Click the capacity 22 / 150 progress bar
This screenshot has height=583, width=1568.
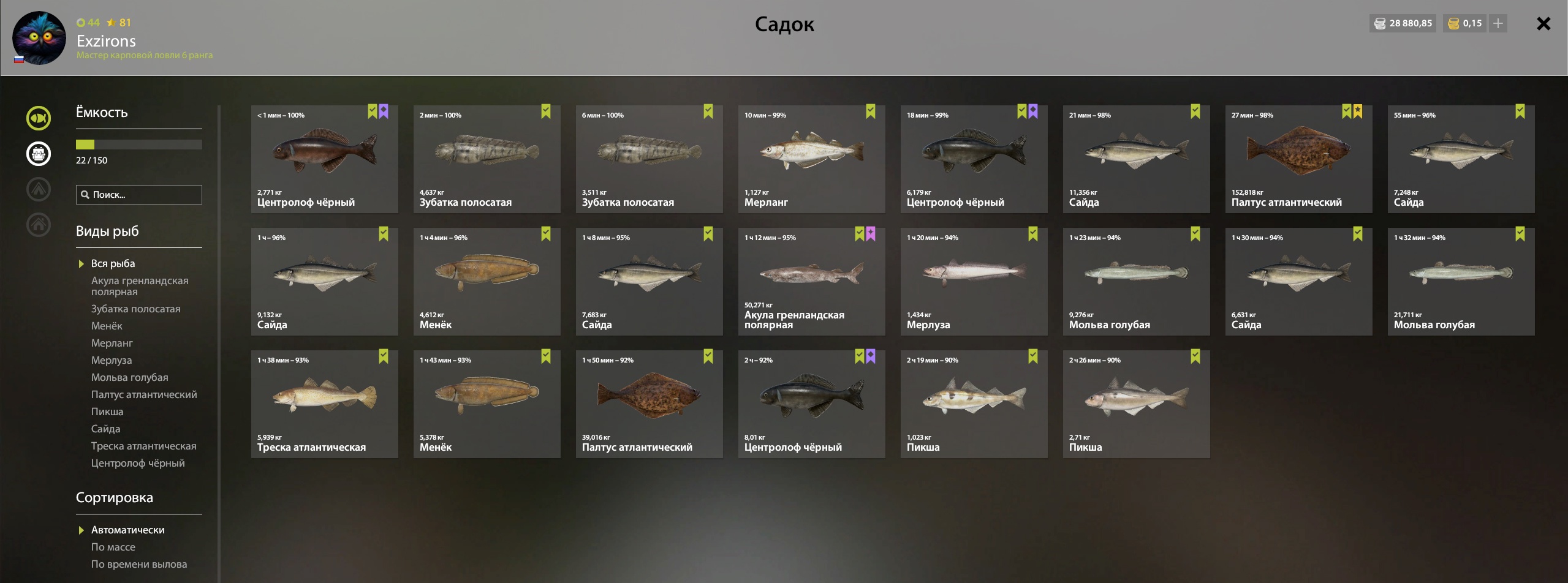tap(139, 145)
